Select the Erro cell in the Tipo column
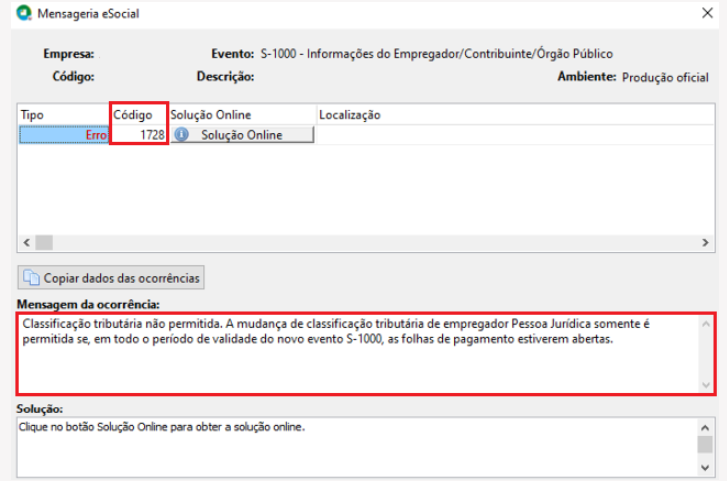Image resolution: width=727 pixels, height=481 pixels. coord(64,135)
